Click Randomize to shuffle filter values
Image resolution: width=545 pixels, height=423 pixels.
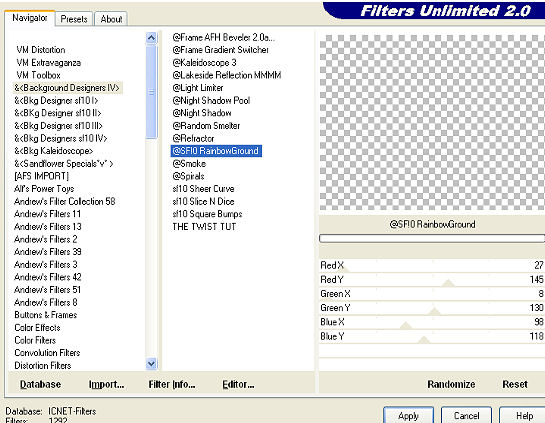point(451,384)
